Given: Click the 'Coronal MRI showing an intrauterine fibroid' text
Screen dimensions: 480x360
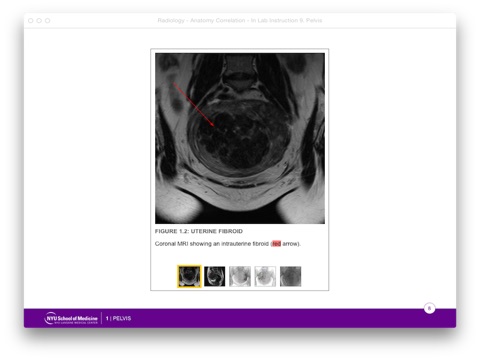Looking at the screenshot, I should tap(212, 244).
